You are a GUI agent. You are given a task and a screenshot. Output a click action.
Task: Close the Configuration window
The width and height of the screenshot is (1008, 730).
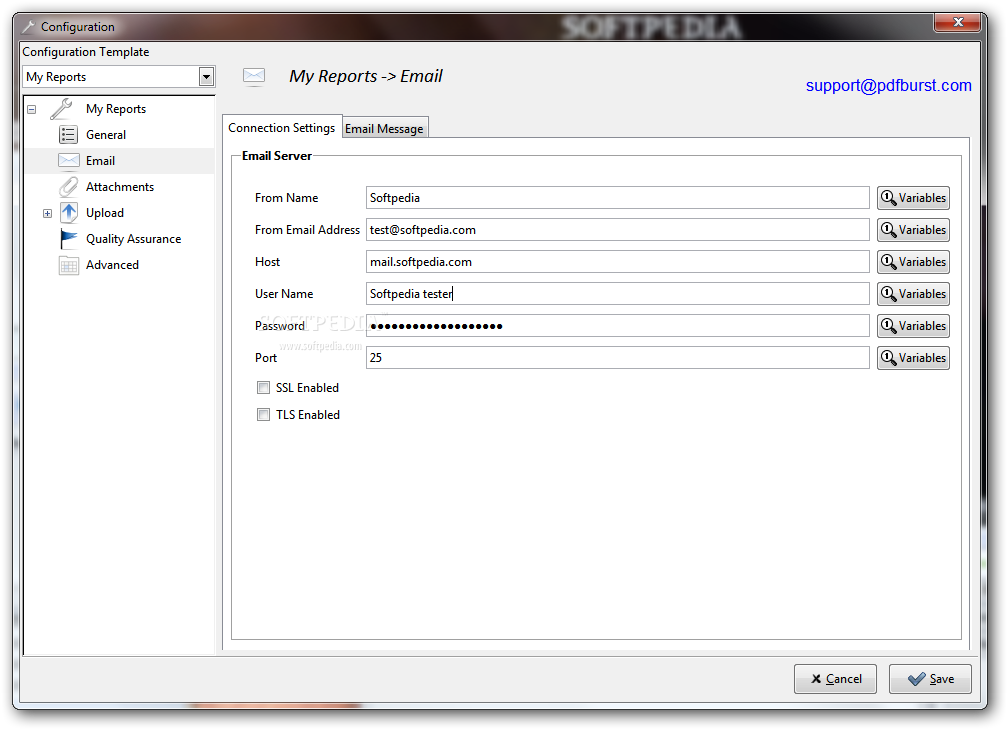click(957, 22)
